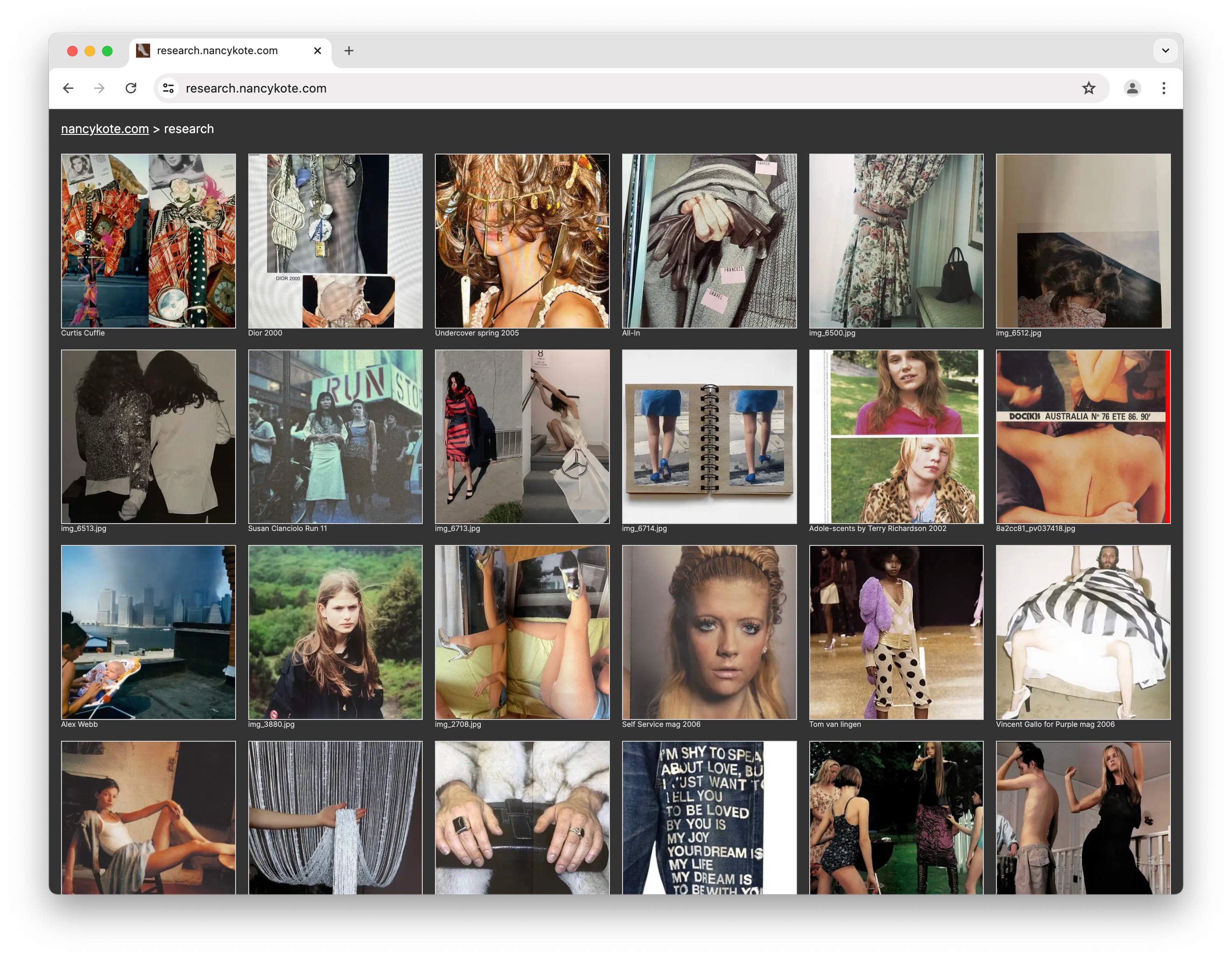This screenshot has width=1232, height=959.
Task: Open Vincent Gallo for Purple mag 2006 image
Action: 1083,632
